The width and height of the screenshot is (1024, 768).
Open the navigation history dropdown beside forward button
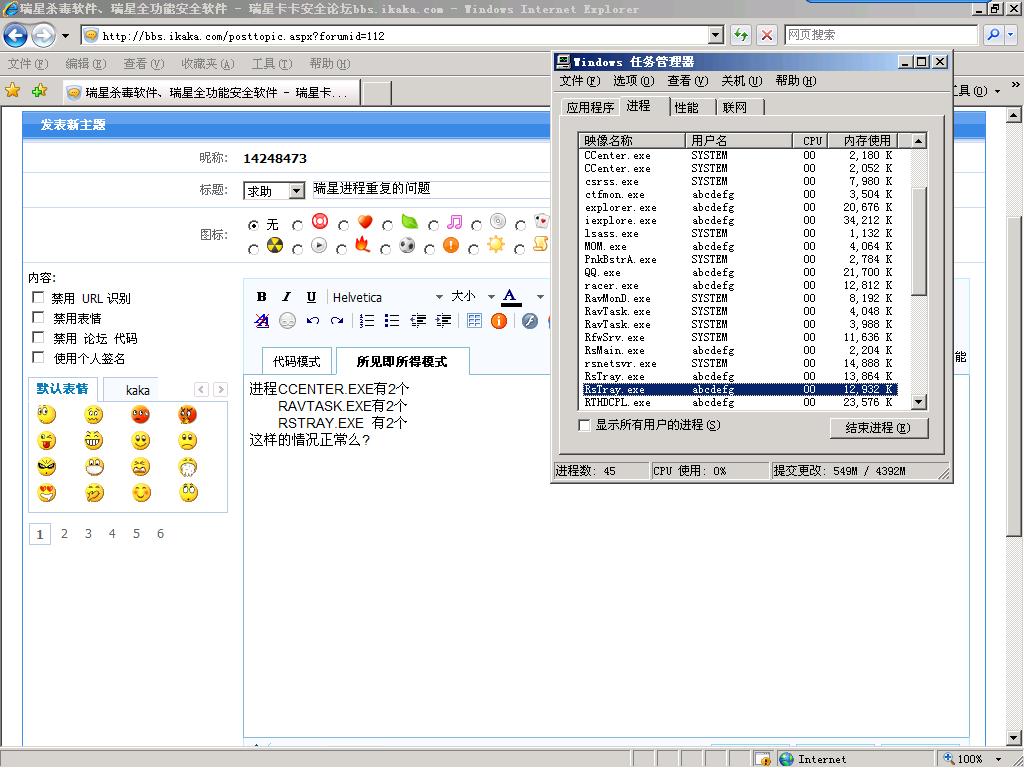65,35
